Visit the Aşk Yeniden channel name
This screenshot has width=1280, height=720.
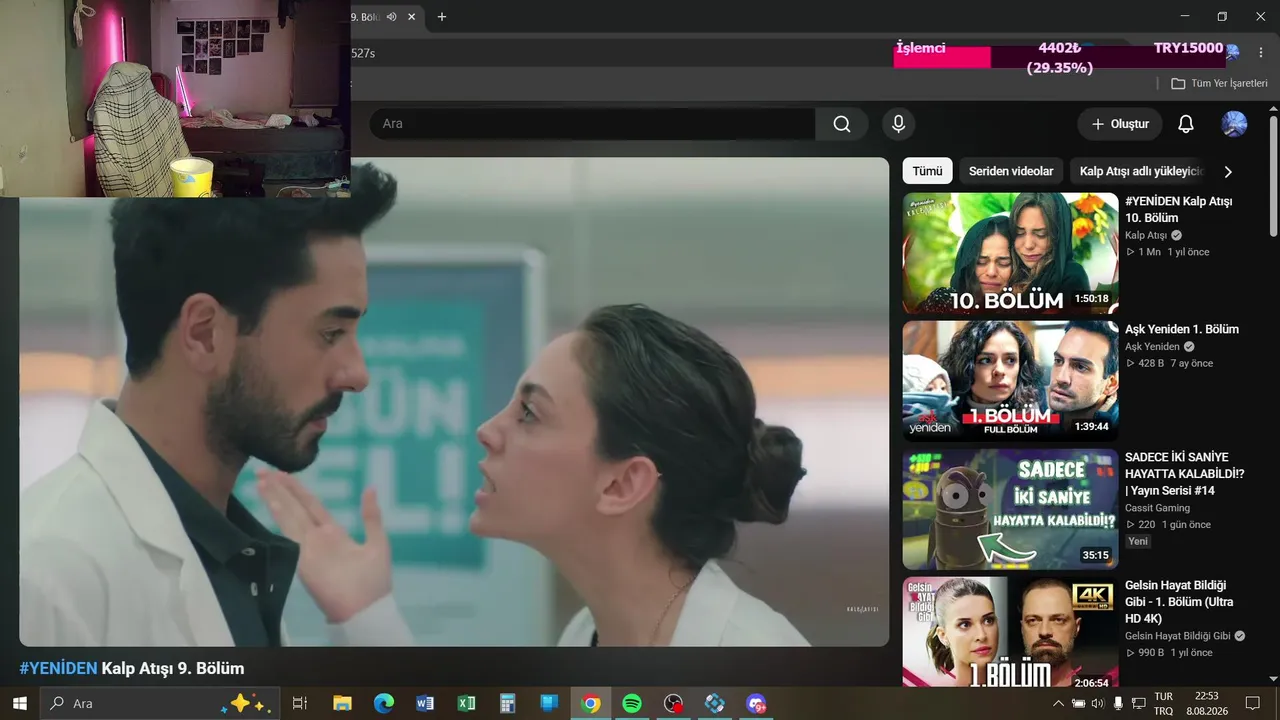click(x=1152, y=347)
